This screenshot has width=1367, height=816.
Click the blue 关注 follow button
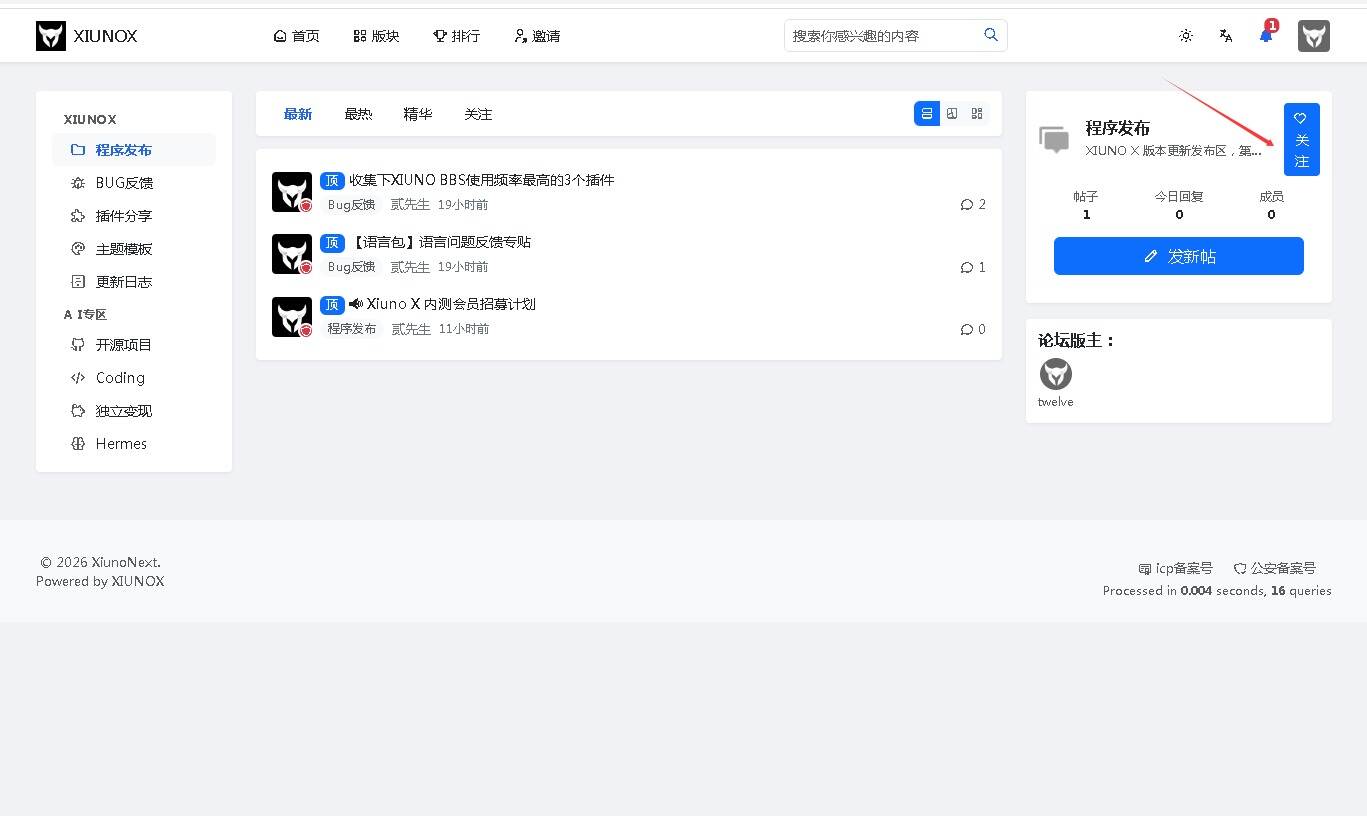[1301, 139]
